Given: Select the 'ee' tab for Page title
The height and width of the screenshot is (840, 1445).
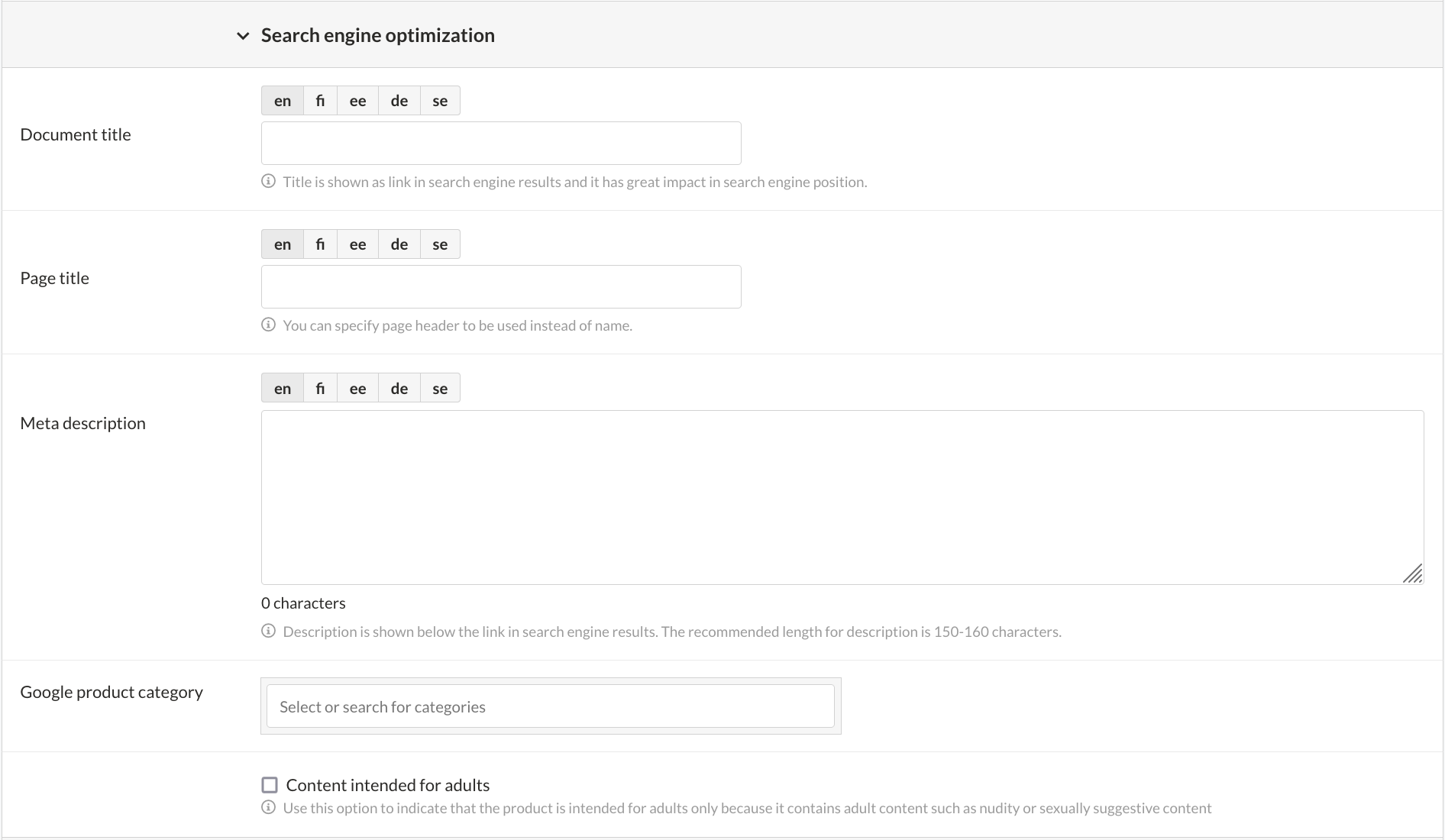Looking at the screenshot, I should 357,244.
